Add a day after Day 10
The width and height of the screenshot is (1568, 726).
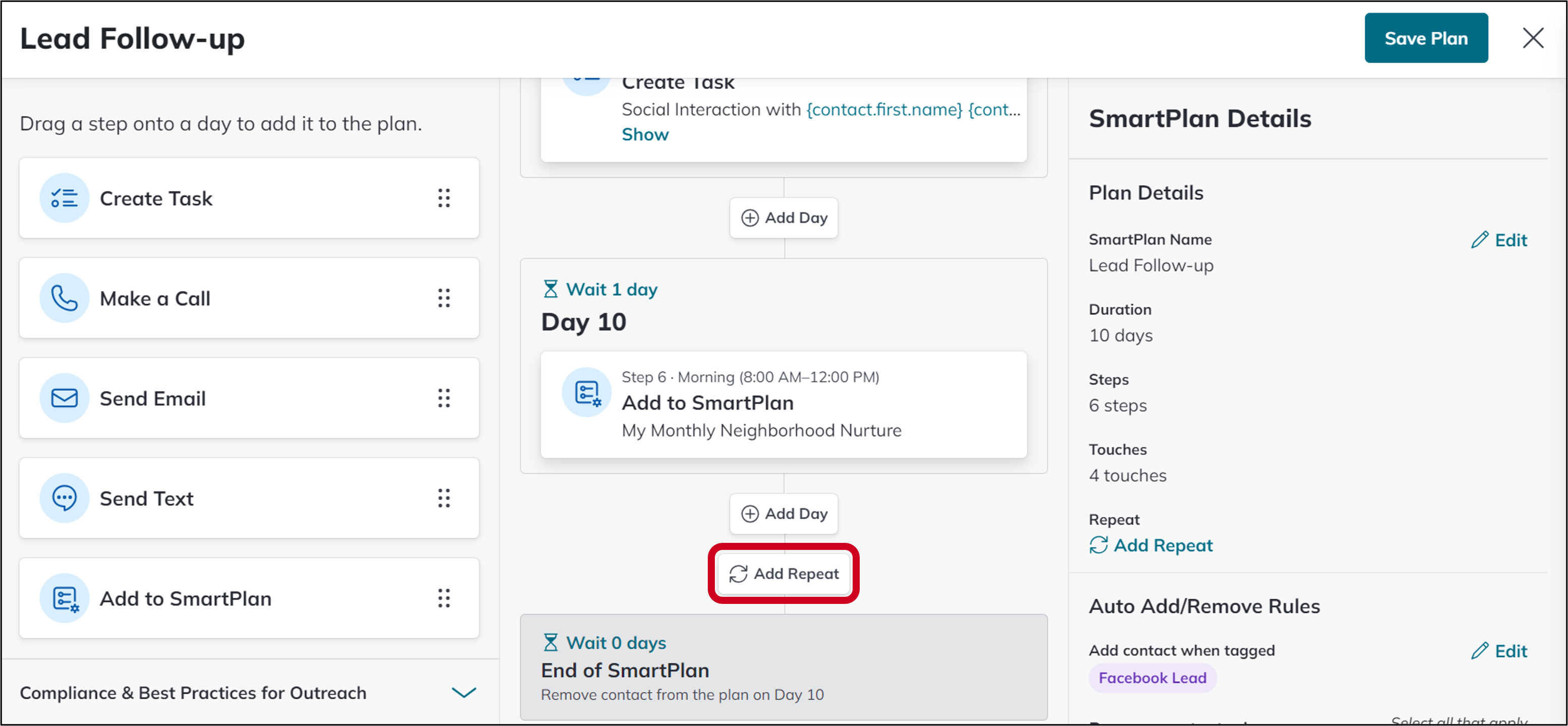pyautogui.click(x=784, y=514)
